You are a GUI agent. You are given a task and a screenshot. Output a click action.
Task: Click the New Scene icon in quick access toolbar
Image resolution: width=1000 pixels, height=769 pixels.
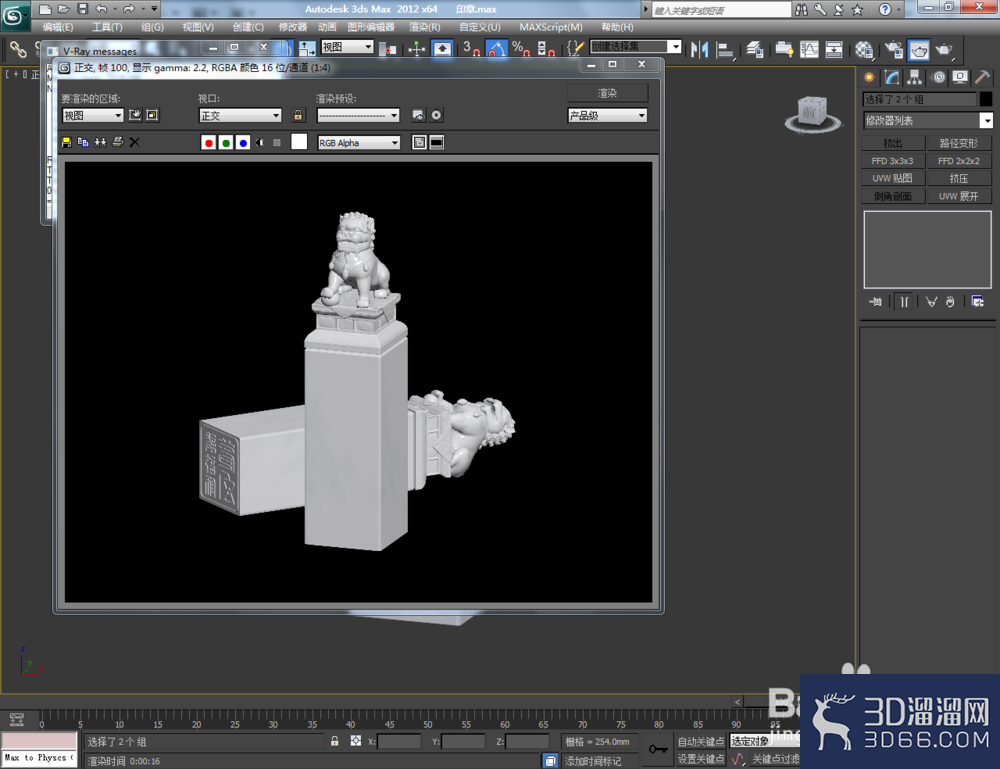point(45,9)
